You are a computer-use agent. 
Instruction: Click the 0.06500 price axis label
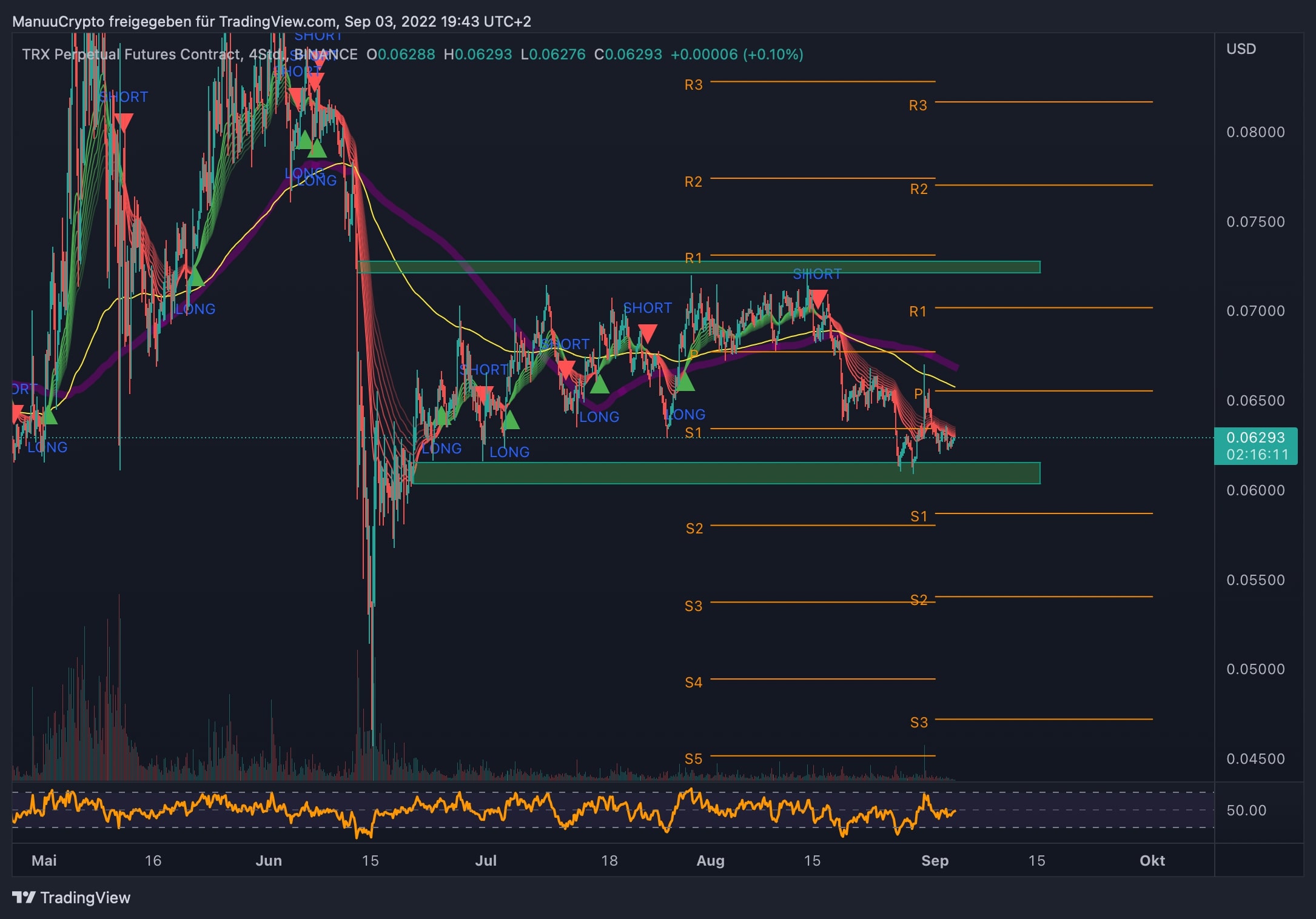(1255, 400)
